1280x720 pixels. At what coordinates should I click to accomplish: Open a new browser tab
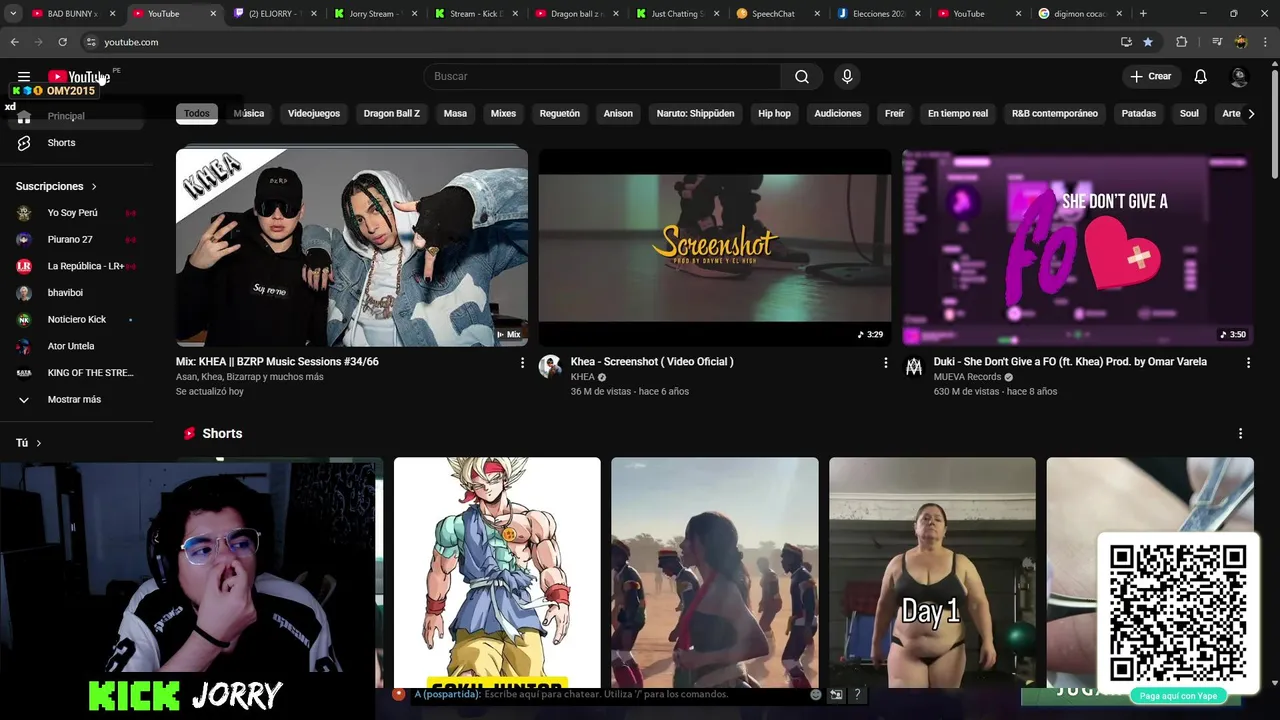click(x=1143, y=14)
